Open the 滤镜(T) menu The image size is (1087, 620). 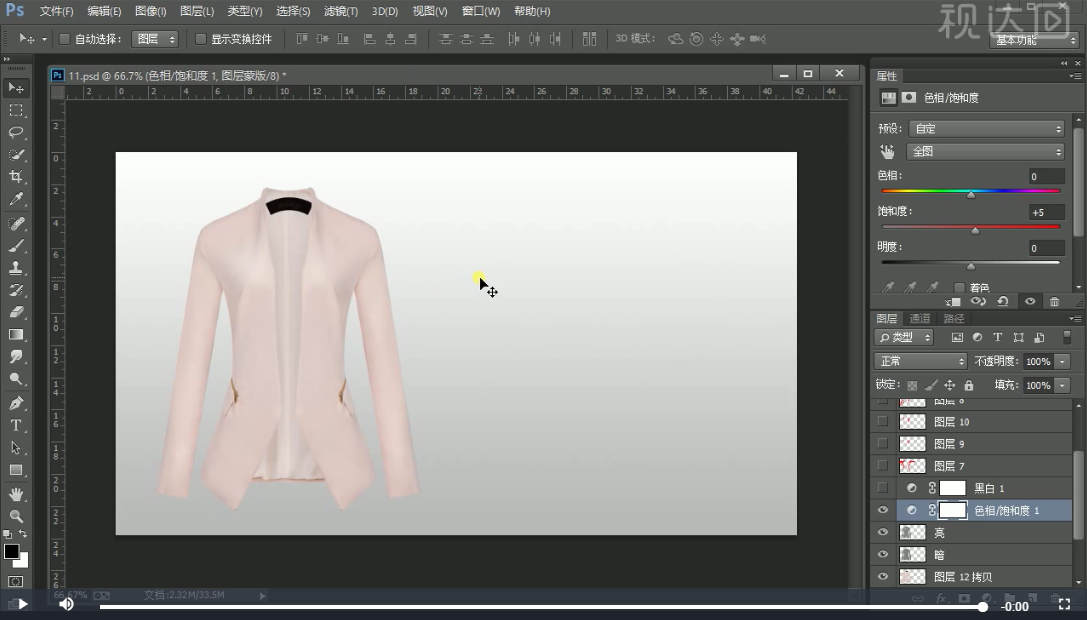pyautogui.click(x=341, y=11)
